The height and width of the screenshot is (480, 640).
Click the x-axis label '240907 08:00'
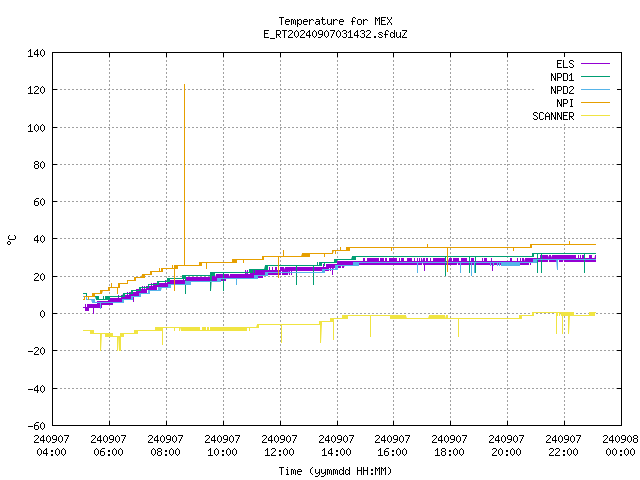coord(165,446)
